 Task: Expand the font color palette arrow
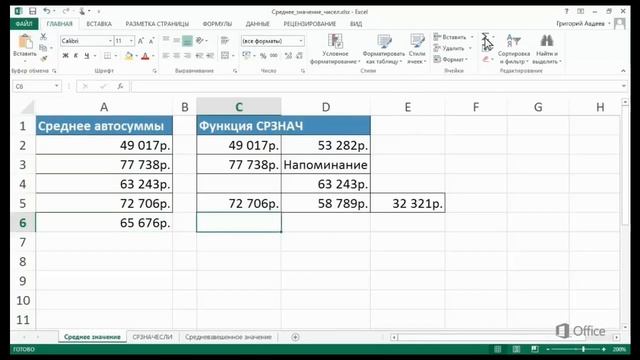153,56
